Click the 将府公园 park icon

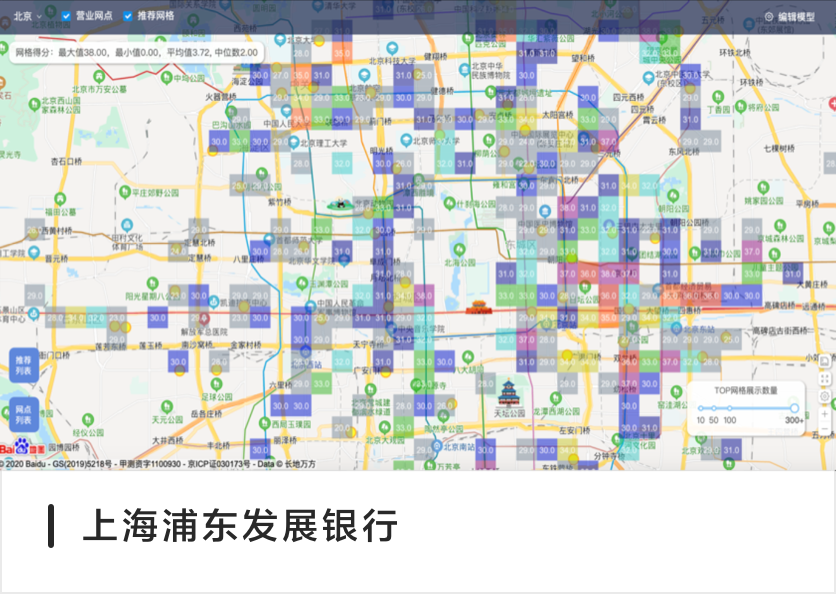[x=741, y=107]
